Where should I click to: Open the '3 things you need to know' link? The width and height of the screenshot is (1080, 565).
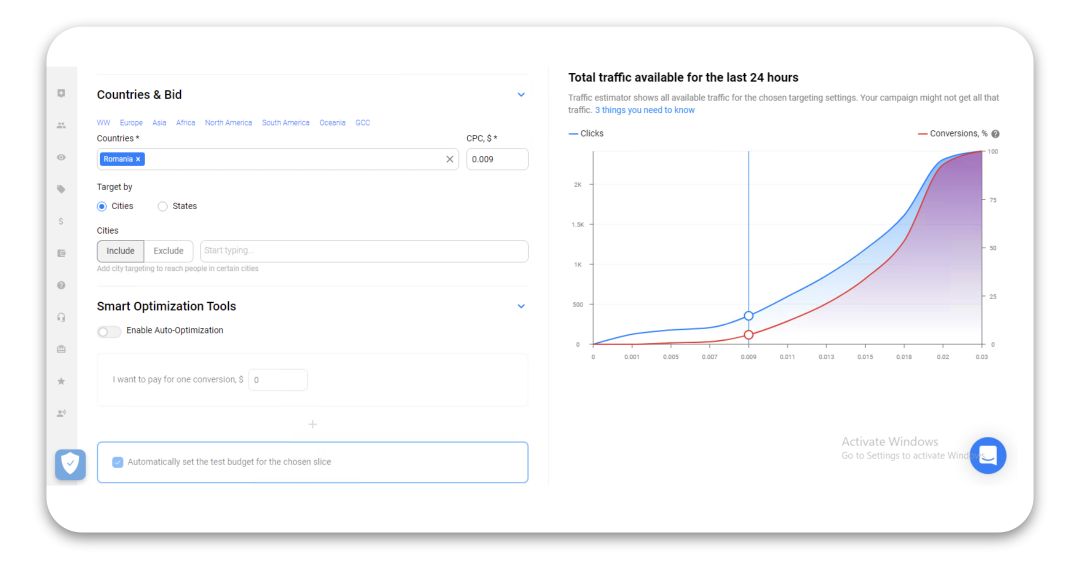coord(644,110)
